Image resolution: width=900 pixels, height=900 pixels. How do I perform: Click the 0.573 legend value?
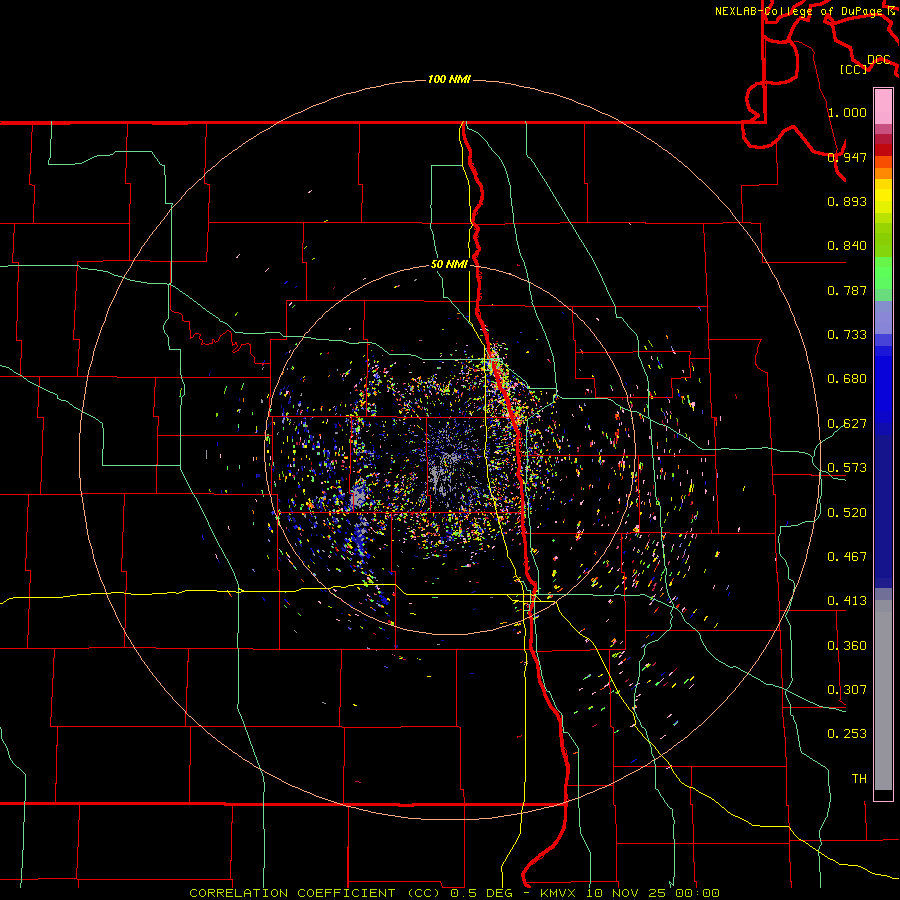pos(847,468)
